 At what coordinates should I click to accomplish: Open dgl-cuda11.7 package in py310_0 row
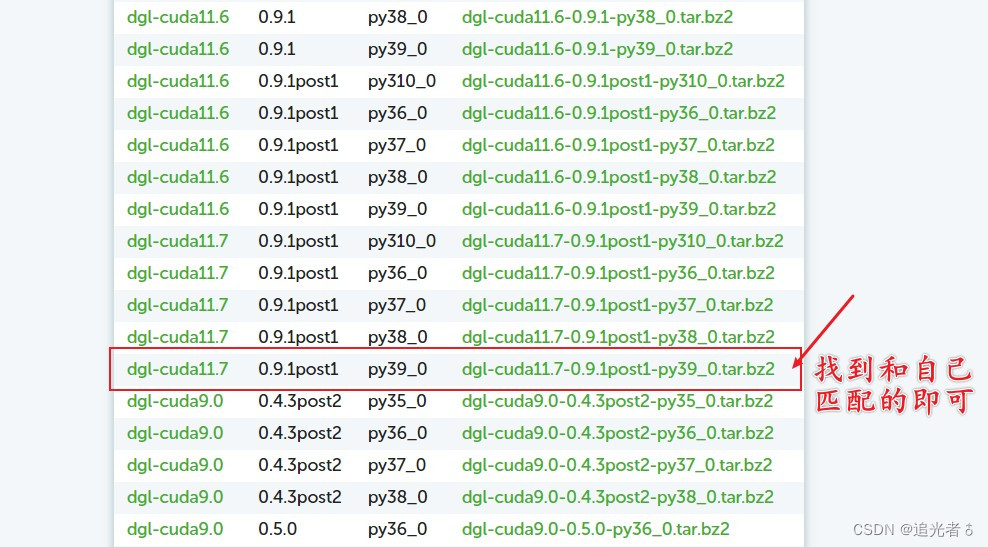pyautogui.click(x=178, y=241)
